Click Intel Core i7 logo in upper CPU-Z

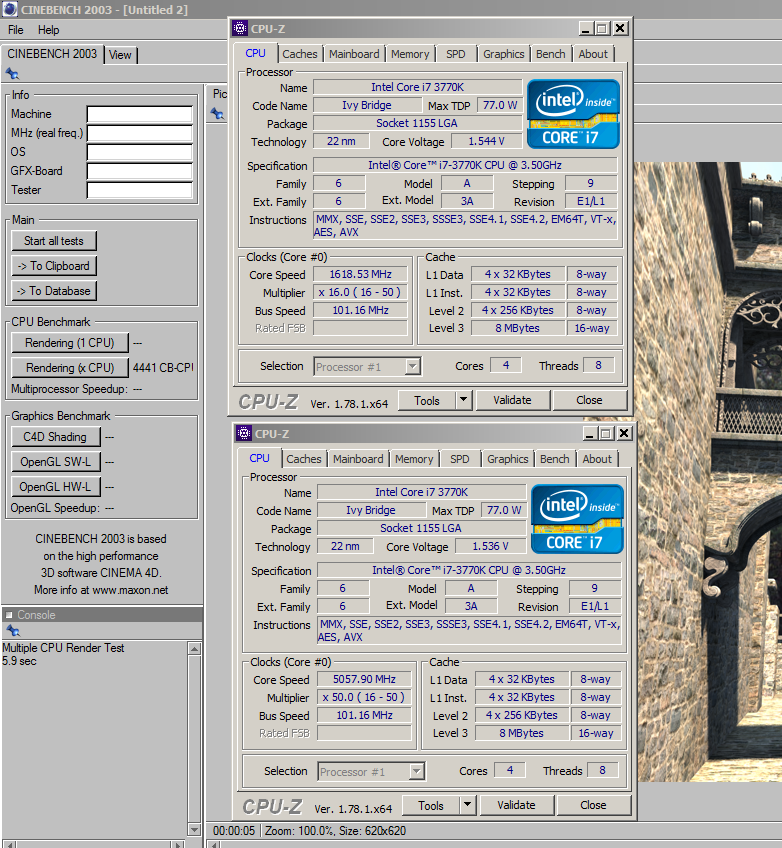click(573, 114)
